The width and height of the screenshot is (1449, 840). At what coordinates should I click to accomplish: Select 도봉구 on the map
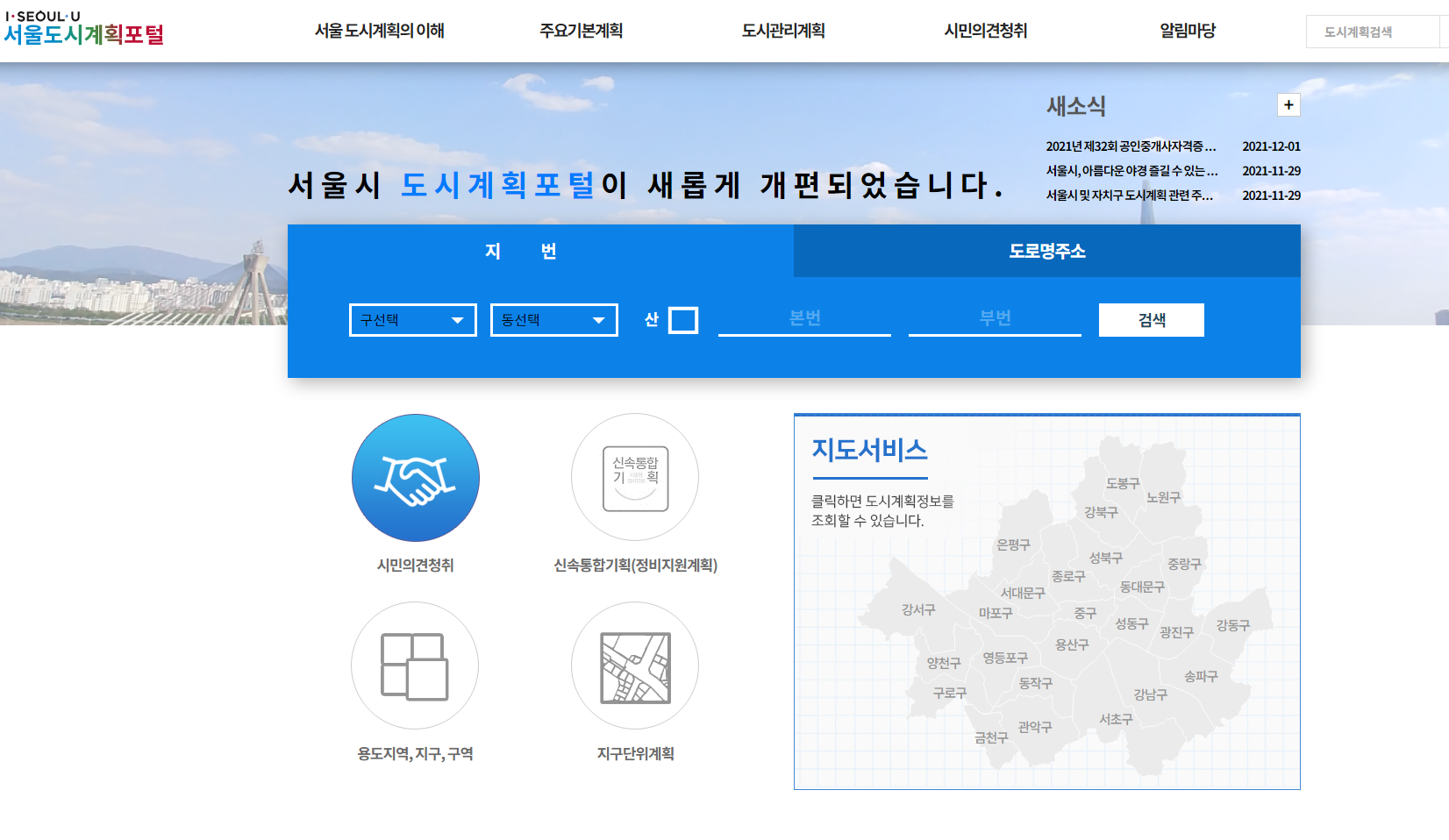[1123, 483]
